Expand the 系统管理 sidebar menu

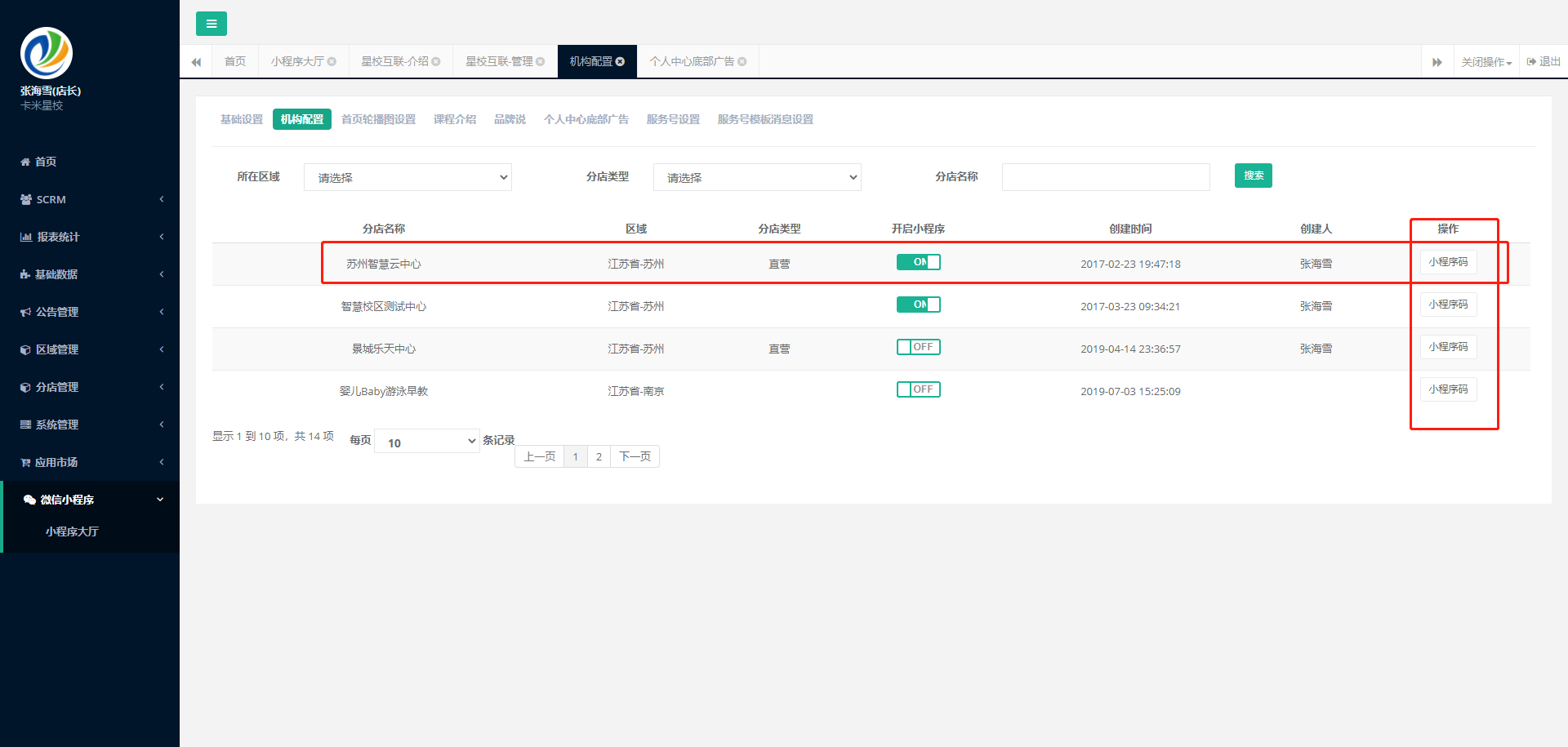point(90,425)
